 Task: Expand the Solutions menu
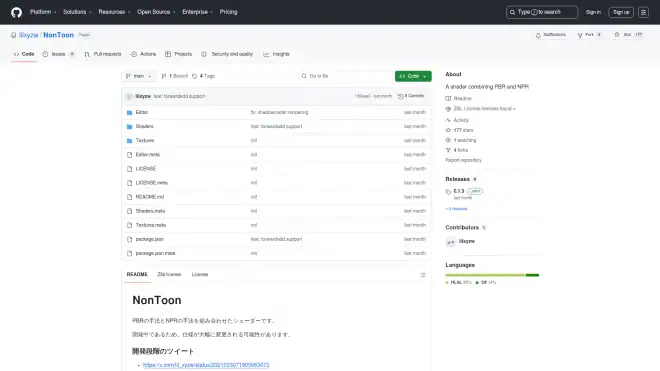pyautogui.click(x=77, y=12)
